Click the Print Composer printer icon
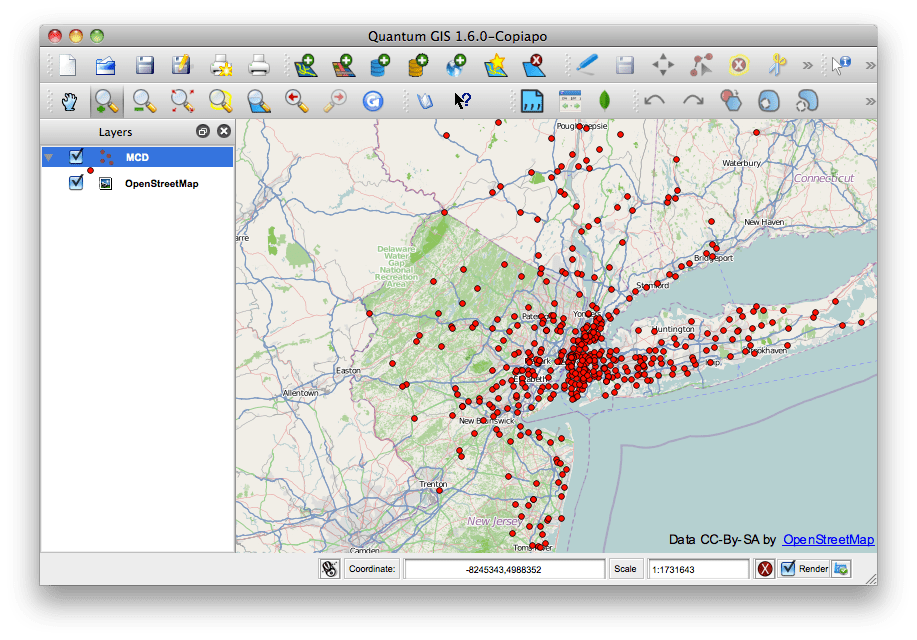 click(x=259, y=66)
